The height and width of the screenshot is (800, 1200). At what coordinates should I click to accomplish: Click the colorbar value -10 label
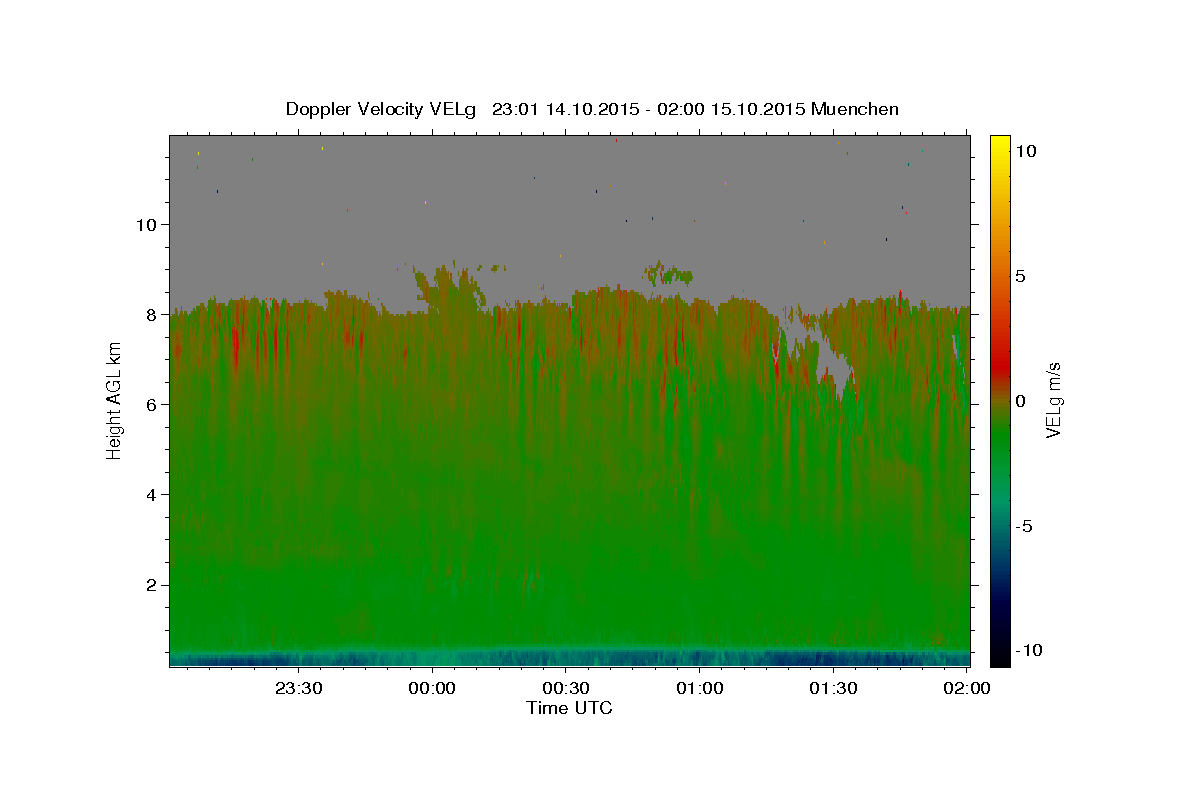(x=1028, y=650)
